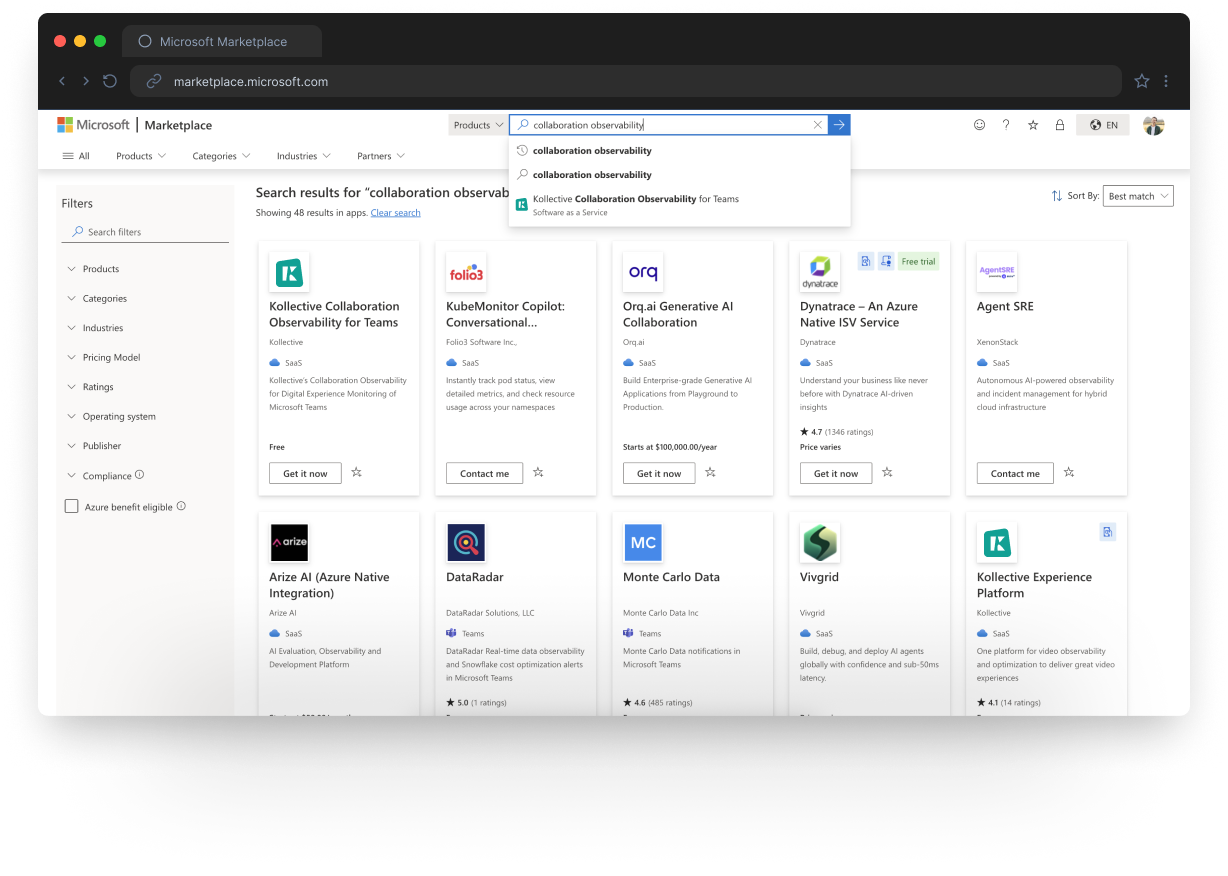Click the Vivgrid logo thumbnail

[820, 542]
